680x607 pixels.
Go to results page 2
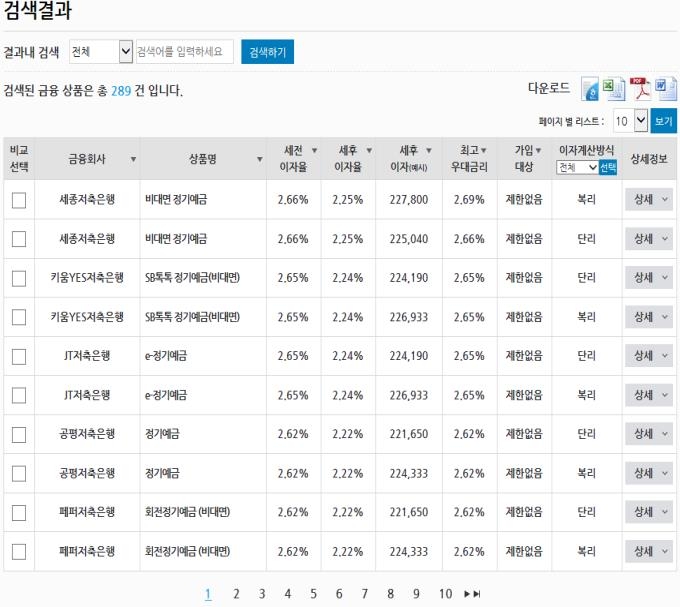pos(236,594)
